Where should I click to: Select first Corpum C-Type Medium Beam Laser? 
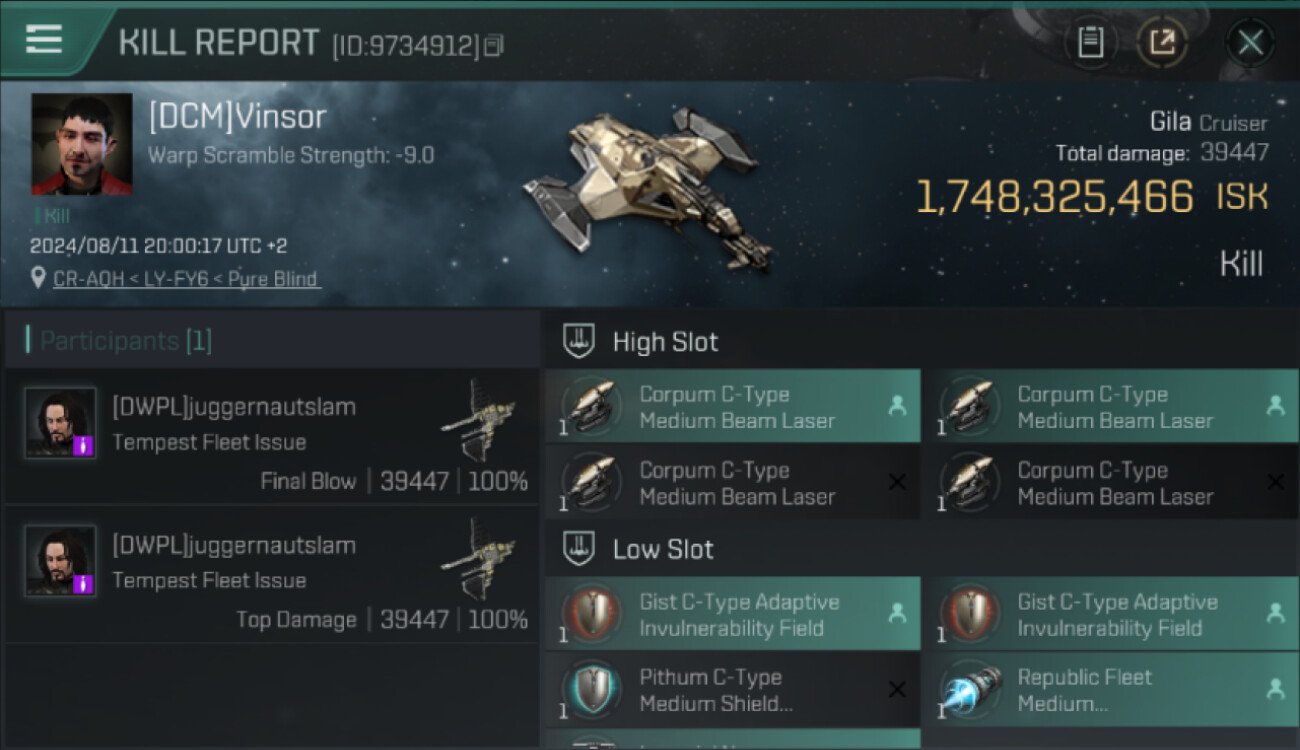[x=732, y=407]
